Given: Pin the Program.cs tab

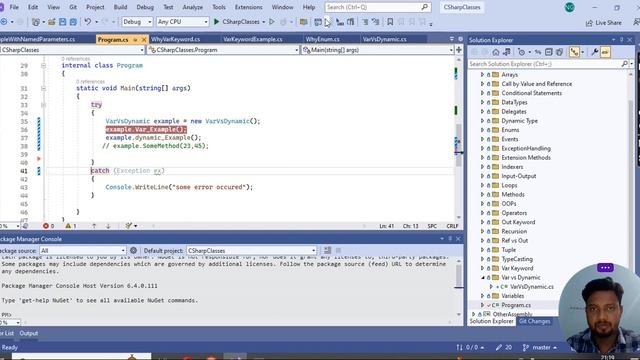Looking at the screenshot, I should click(x=135, y=40).
